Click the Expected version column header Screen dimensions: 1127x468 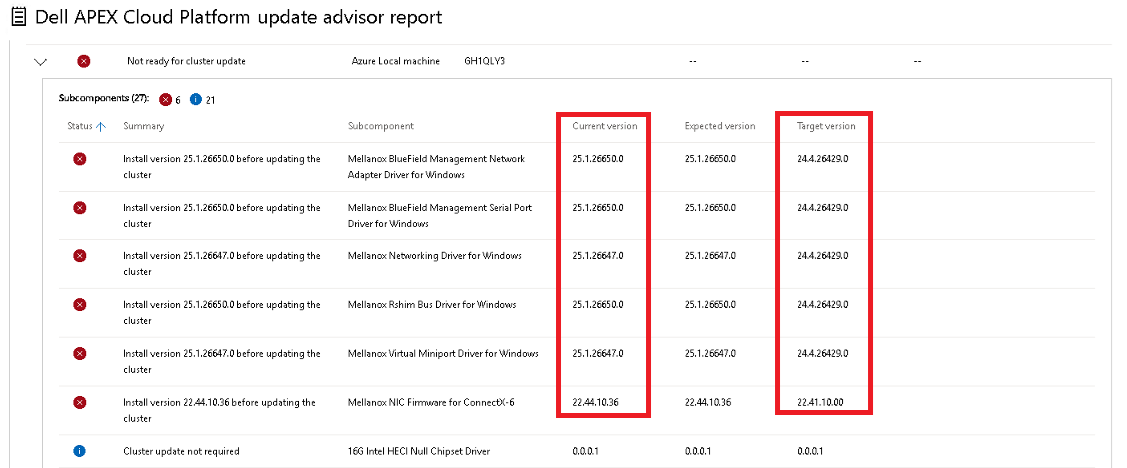pos(719,126)
